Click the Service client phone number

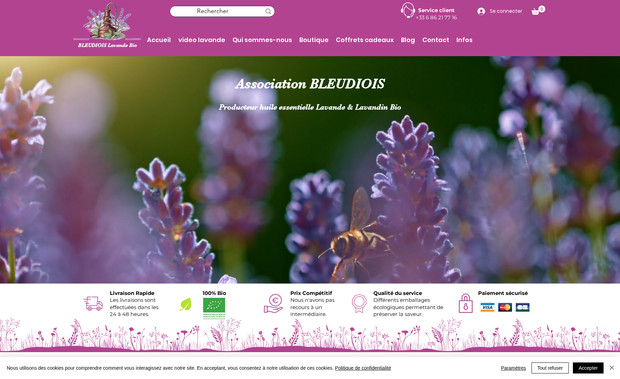[436, 18]
